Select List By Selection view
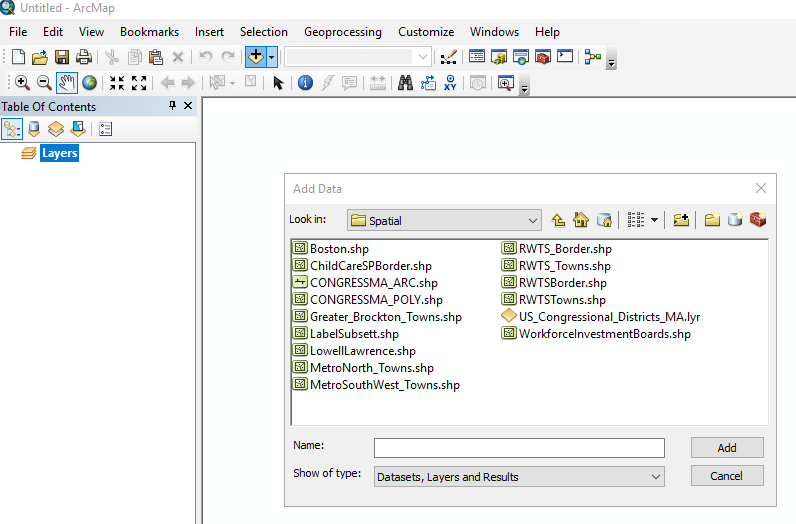 click(78, 129)
